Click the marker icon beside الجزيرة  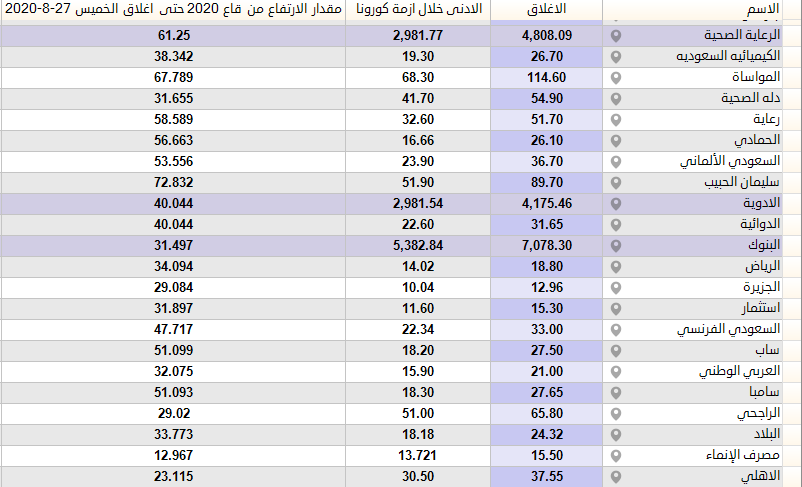[616, 287]
